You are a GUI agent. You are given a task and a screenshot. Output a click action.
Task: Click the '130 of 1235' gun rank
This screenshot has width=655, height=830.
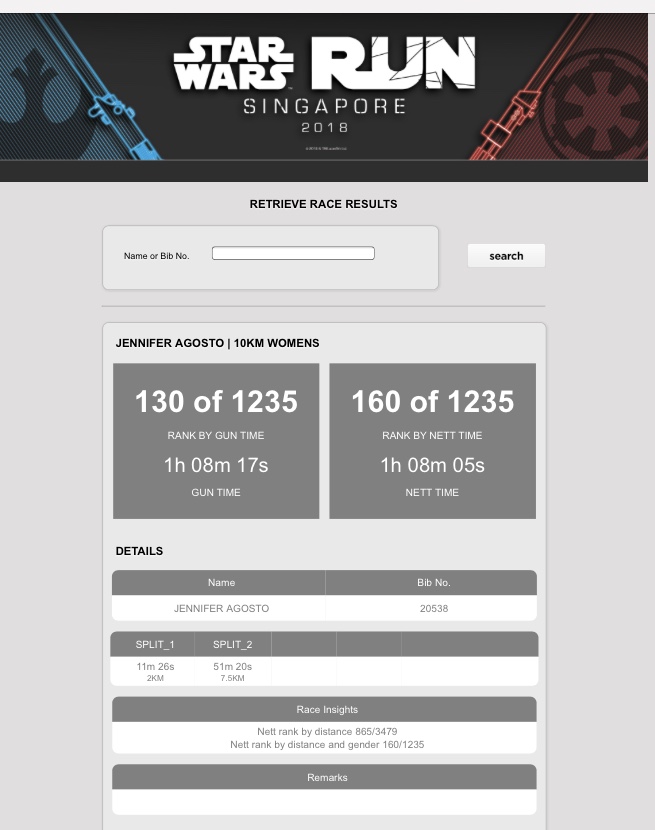point(216,401)
